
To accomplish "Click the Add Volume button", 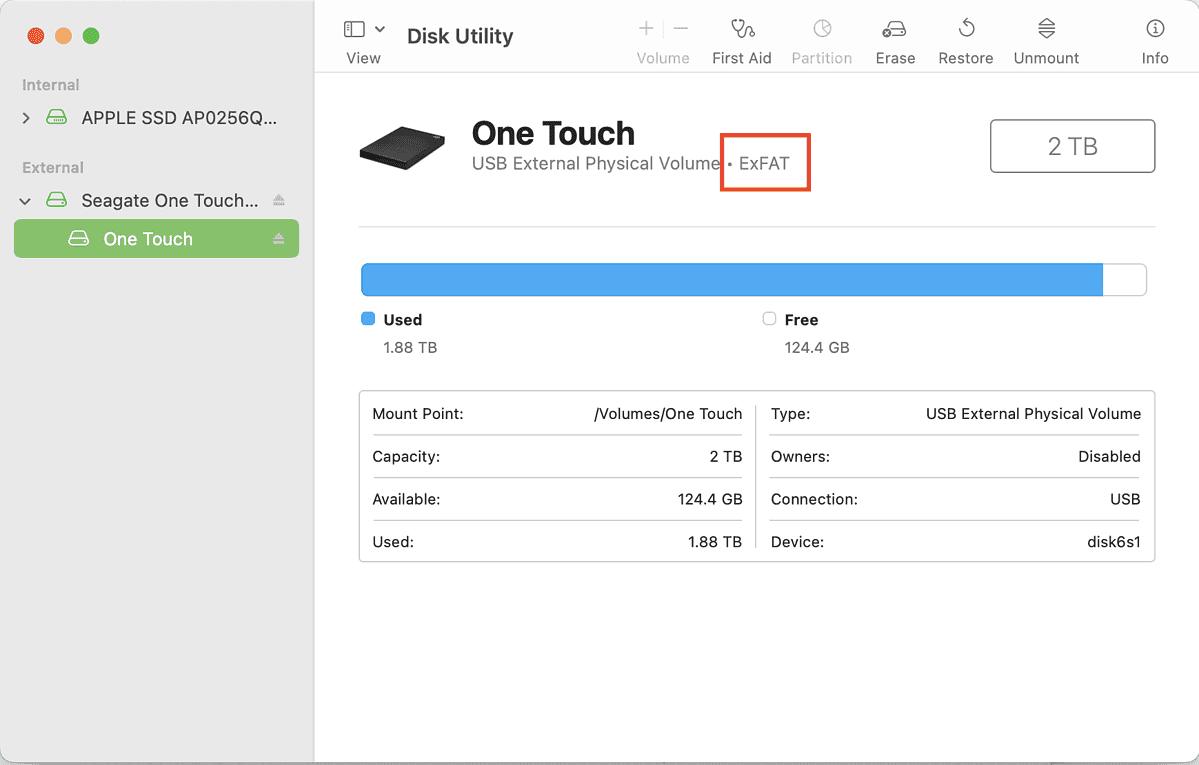I will pos(645,28).
